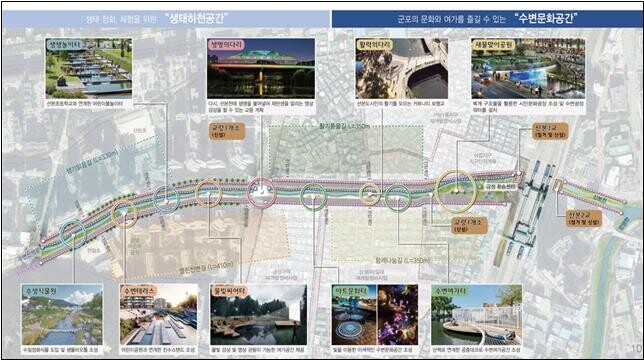Viewport: 644px width, 360px height.
Task: Open the 생명의다리 night bridge image
Action: [x=261, y=68]
